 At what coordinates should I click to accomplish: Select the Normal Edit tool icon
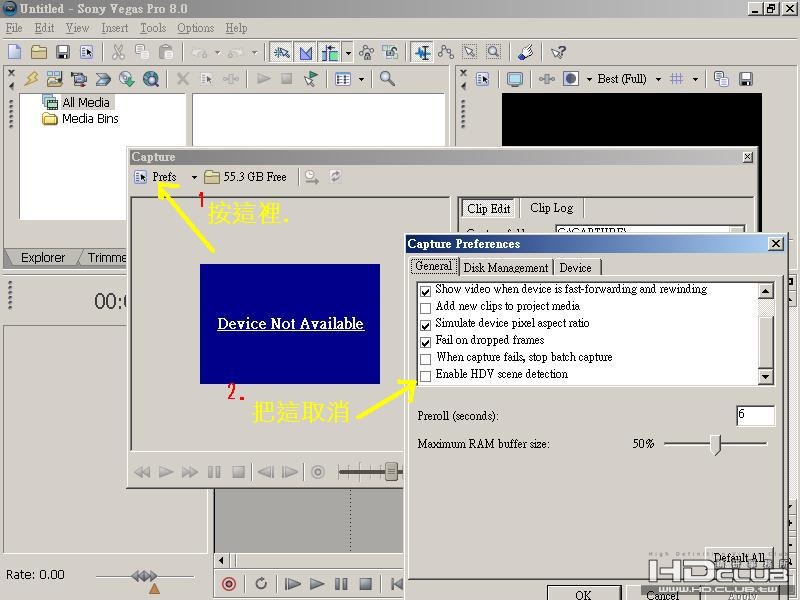[422, 52]
